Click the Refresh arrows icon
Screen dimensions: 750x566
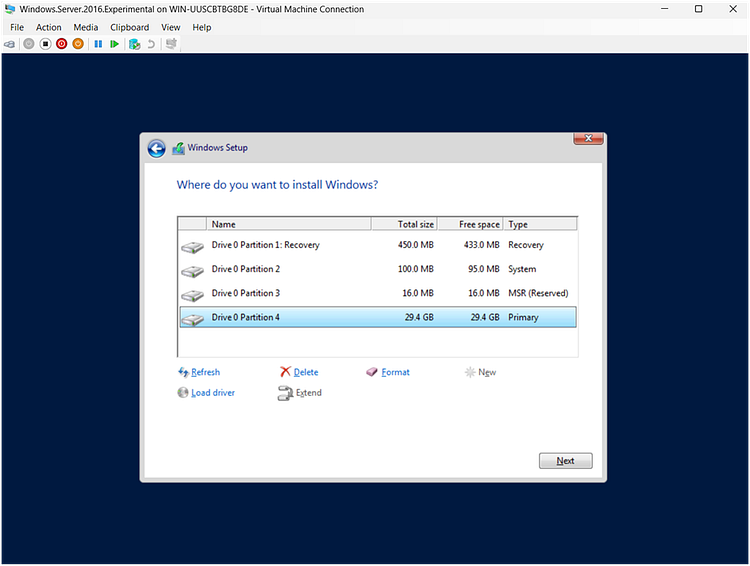[183, 372]
